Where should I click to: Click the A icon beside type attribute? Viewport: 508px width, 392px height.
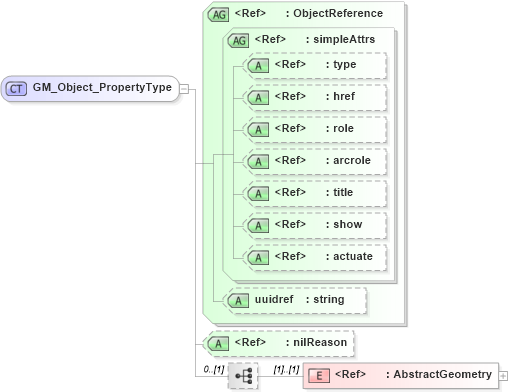[x=258, y=66]
